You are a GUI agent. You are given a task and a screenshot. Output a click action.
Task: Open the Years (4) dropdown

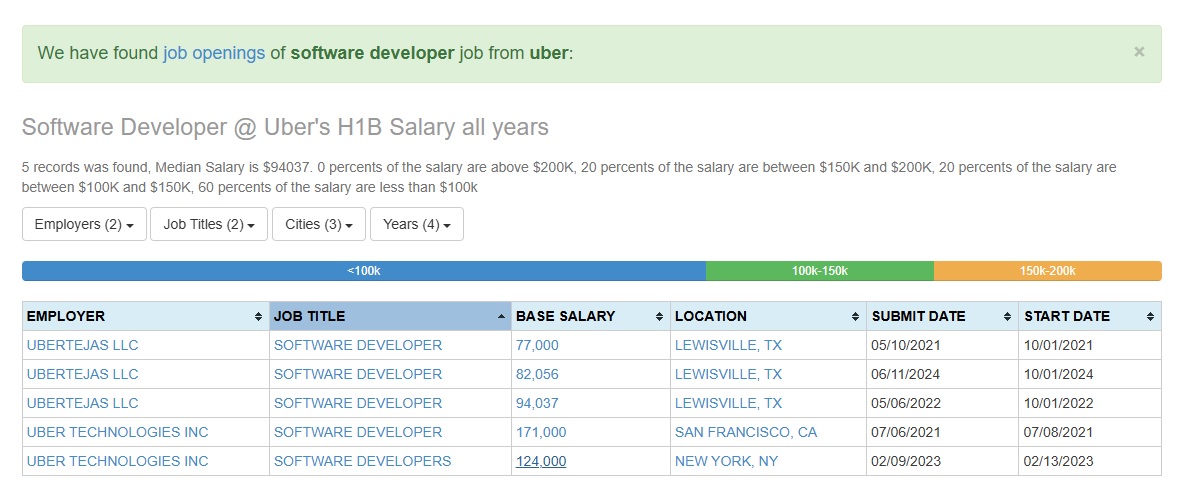click(x=417, y=224)
